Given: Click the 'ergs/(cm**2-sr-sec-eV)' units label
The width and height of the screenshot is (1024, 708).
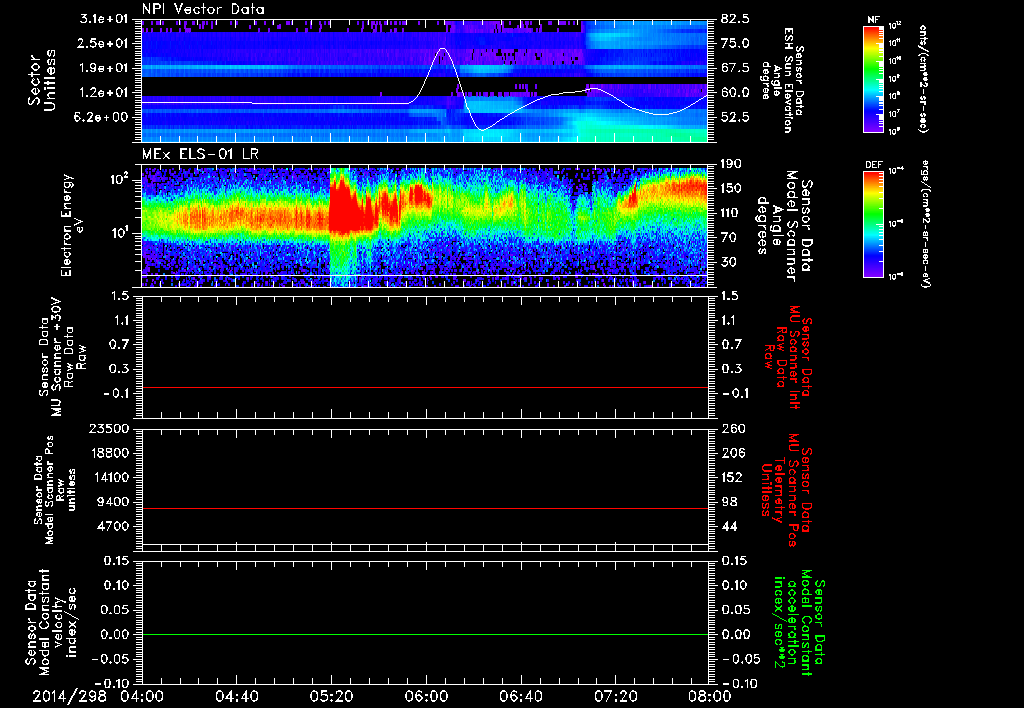Looking at the screenshot, I should 925,224.
